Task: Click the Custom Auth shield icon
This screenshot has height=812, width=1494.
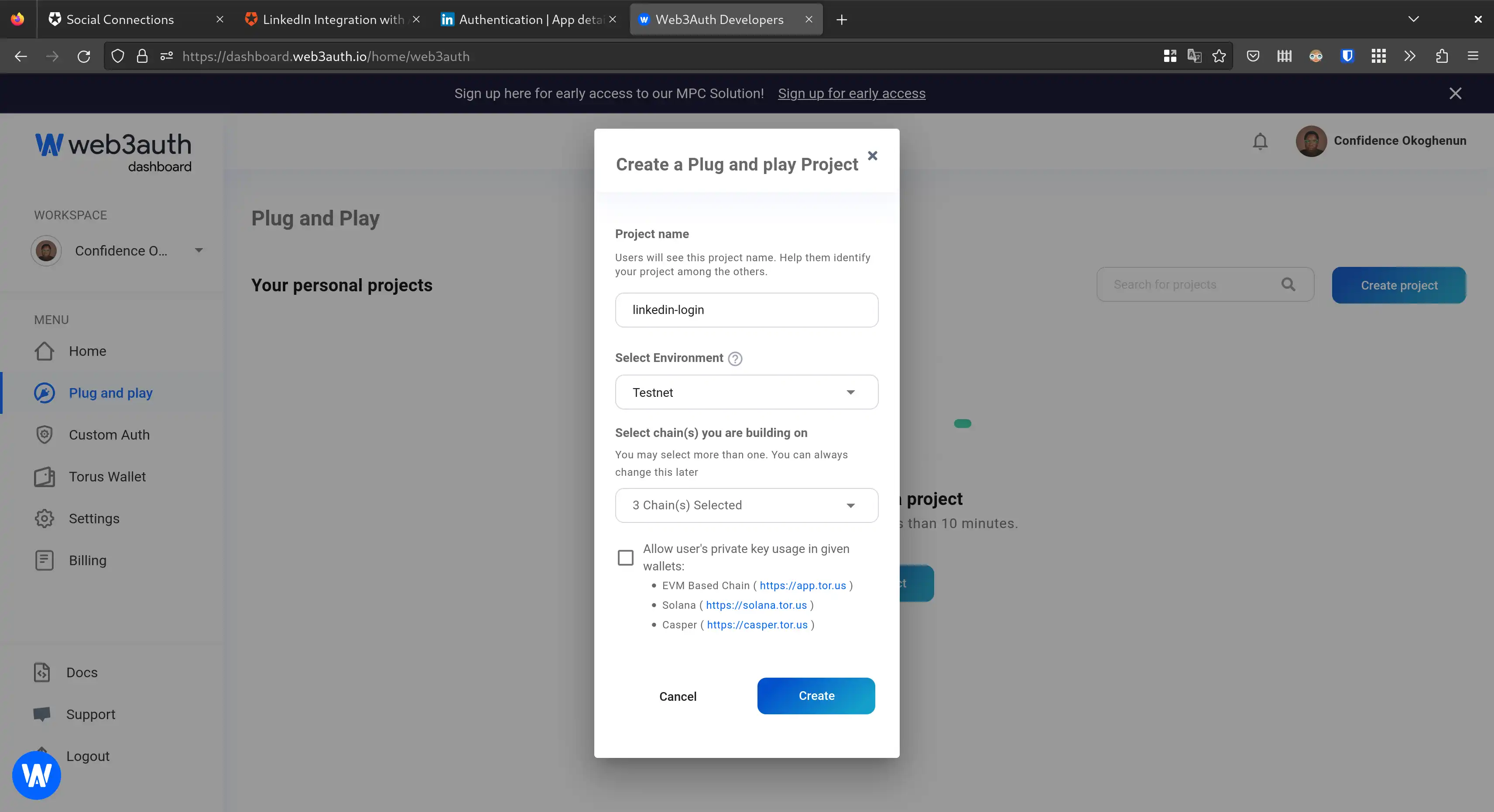Action: click(x=44, y=435)
